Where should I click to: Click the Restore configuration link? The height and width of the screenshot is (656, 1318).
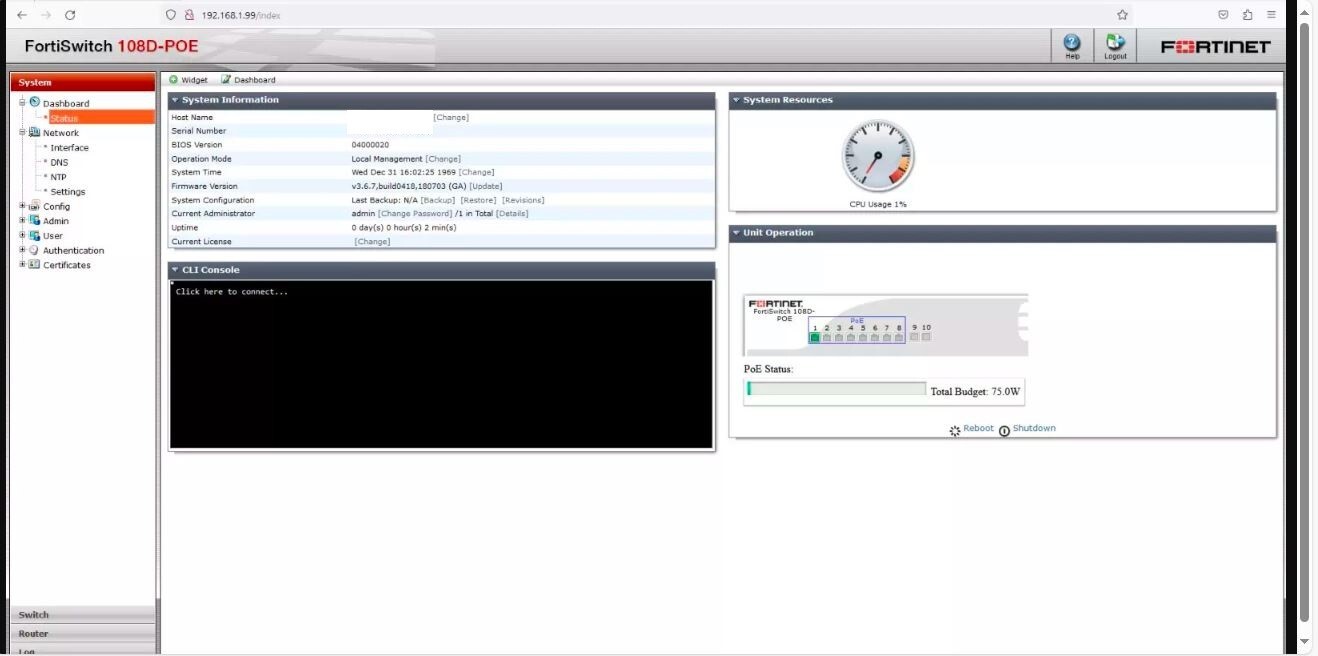(x=478, y=200)
